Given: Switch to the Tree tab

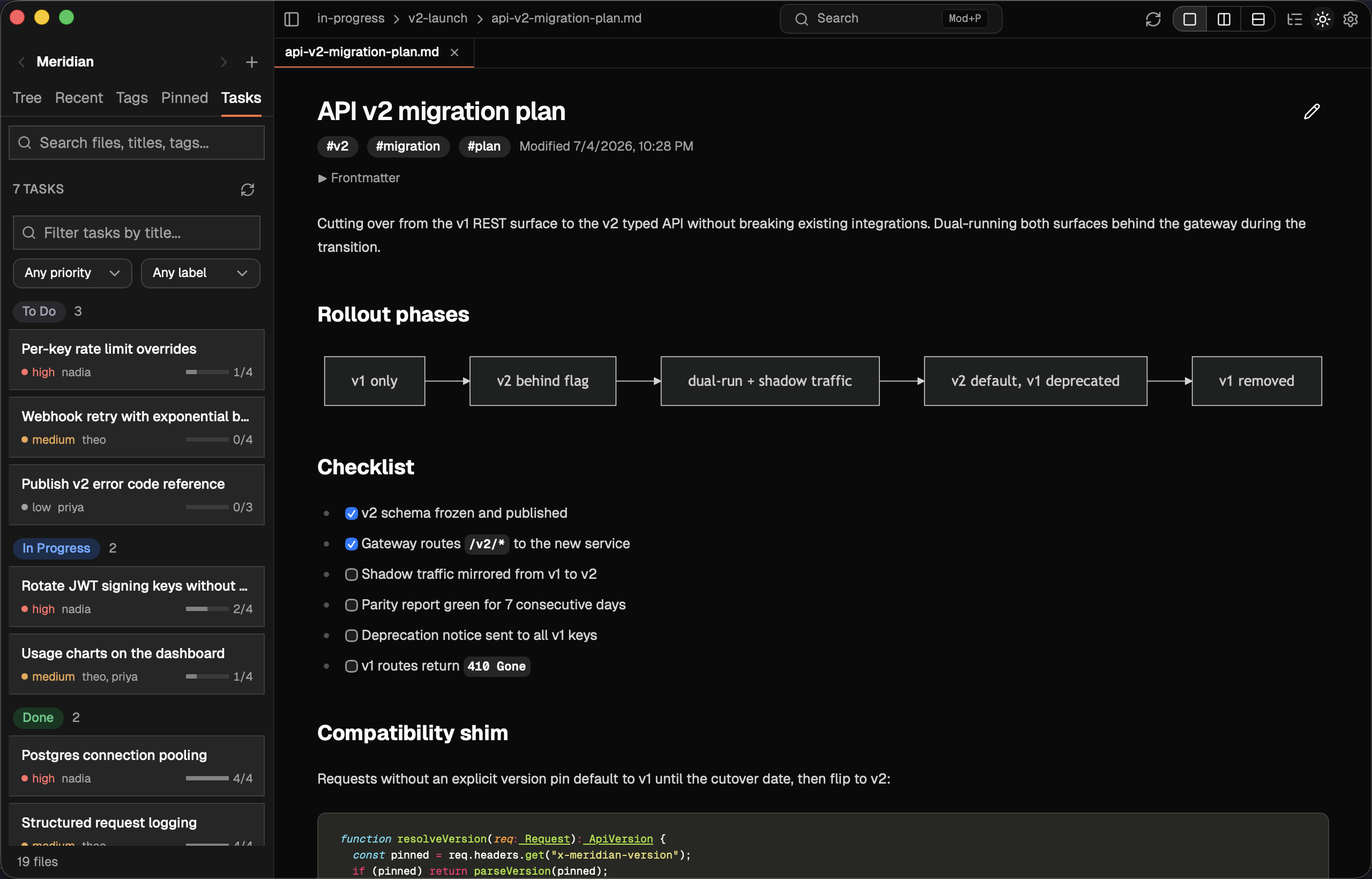Looking at the screenshot, I should pyautogui.click(x=27, y=98).
